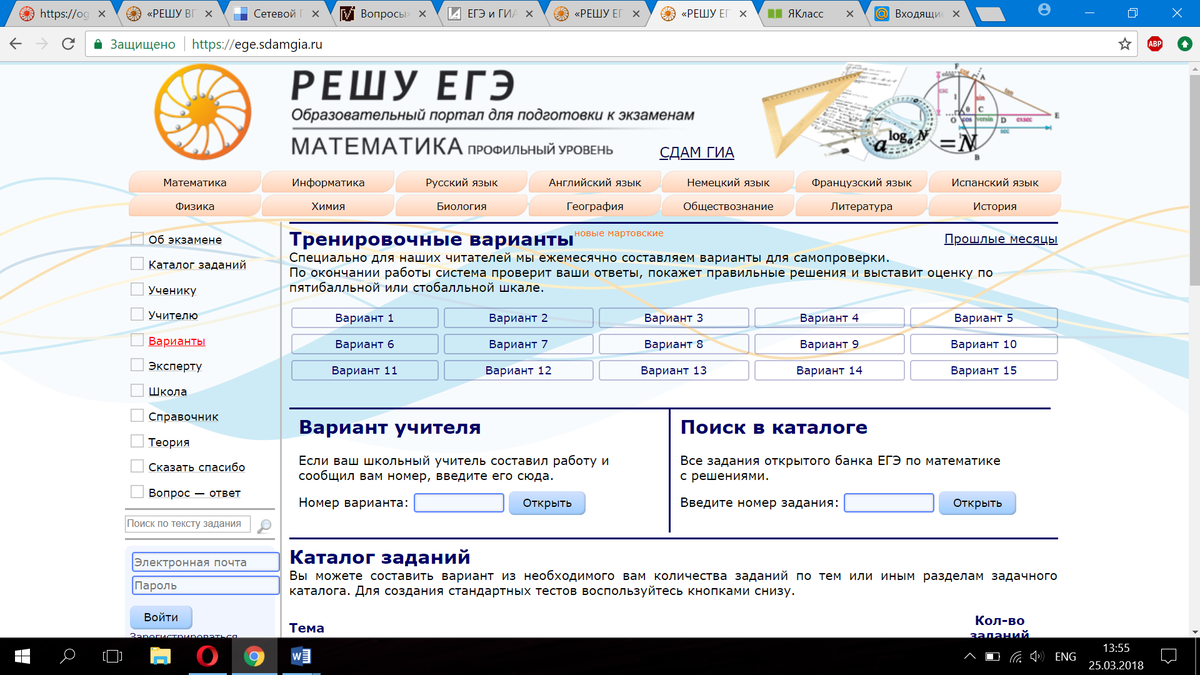Viewport: 1200px width, 675px height.
Task: Click the magnifier icon beside task search
Action: (264, 525)
